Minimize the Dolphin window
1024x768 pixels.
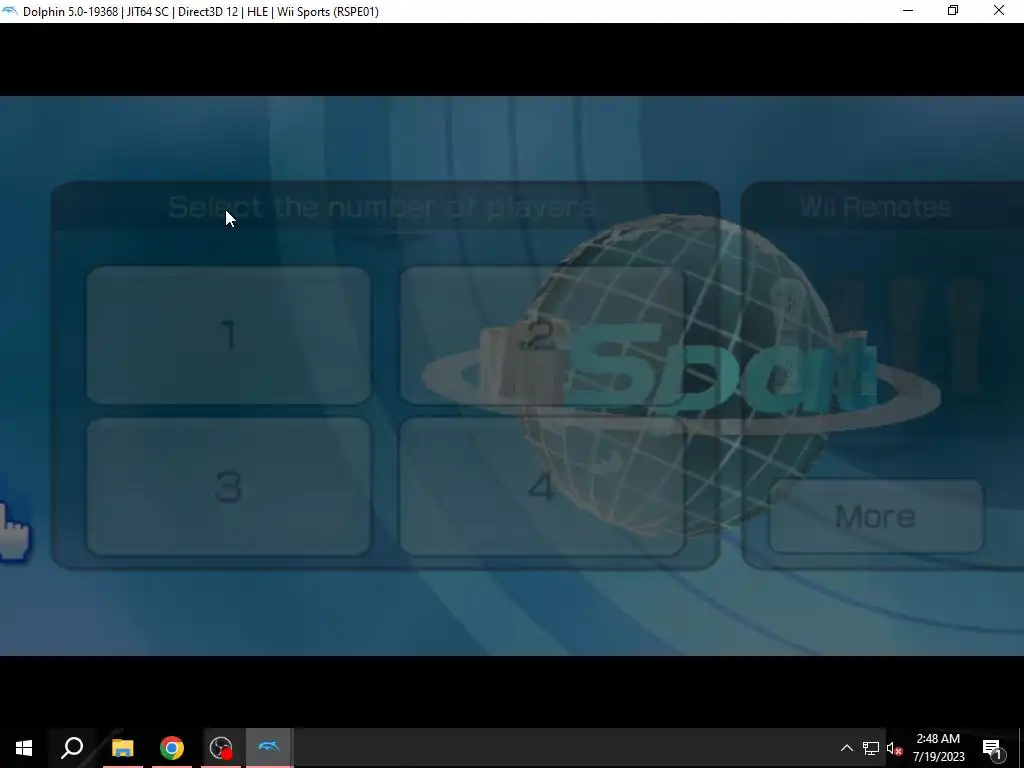908,11
